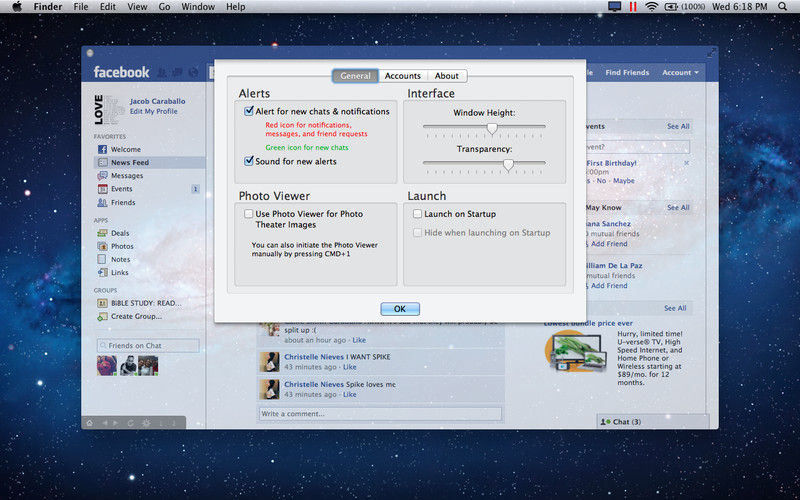Click the facebook logo in the header

point(121,72)
